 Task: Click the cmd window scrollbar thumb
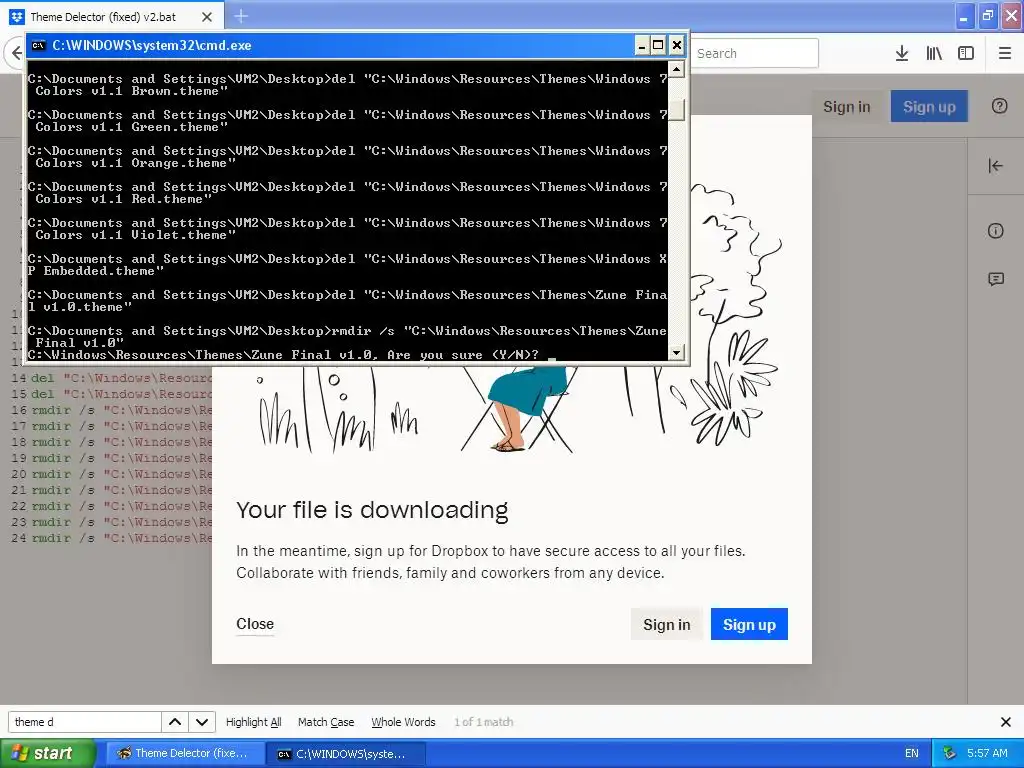coord(677,110)
